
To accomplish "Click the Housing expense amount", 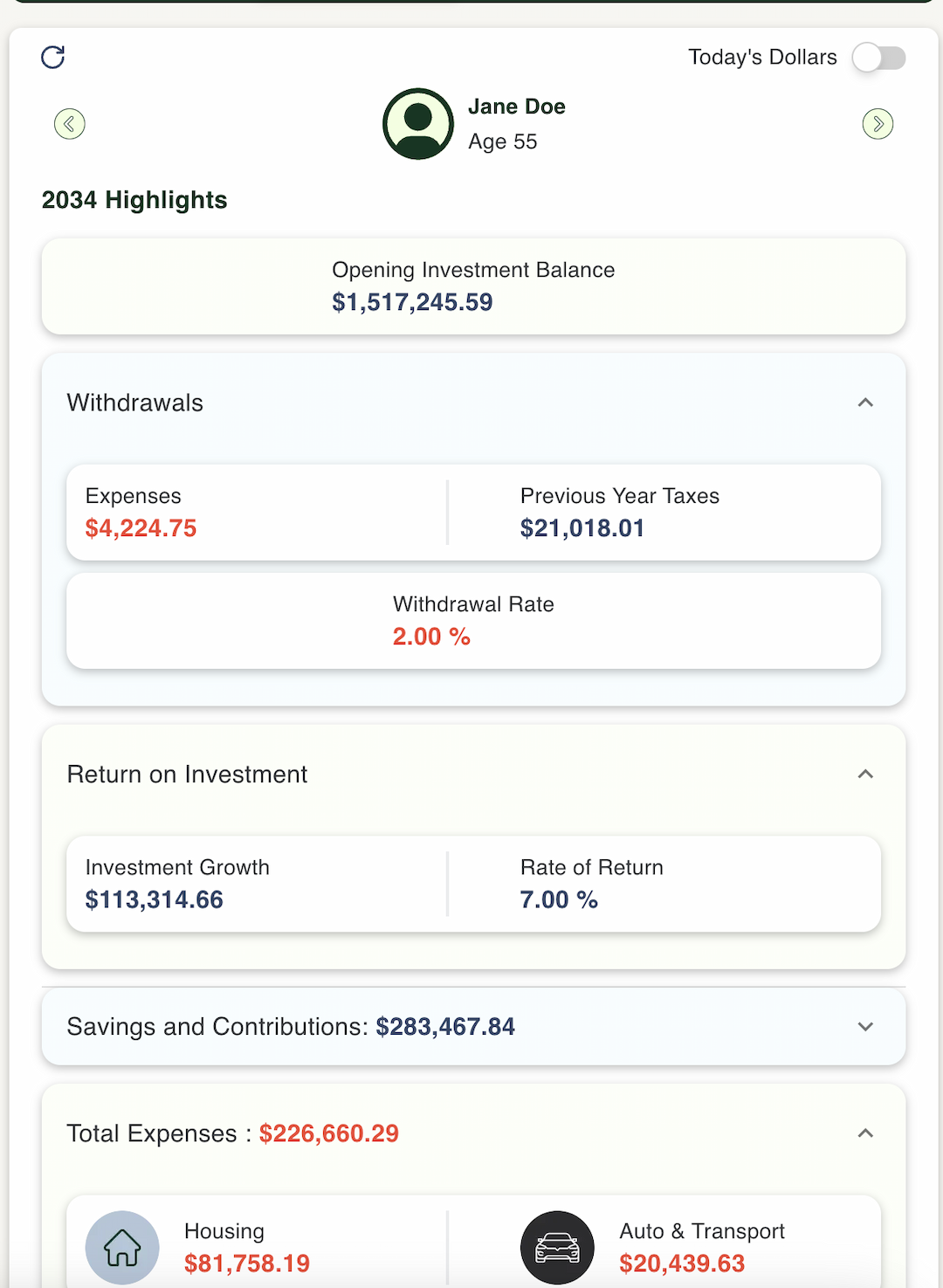I will pyautogui.click(x=247, y=1264).
